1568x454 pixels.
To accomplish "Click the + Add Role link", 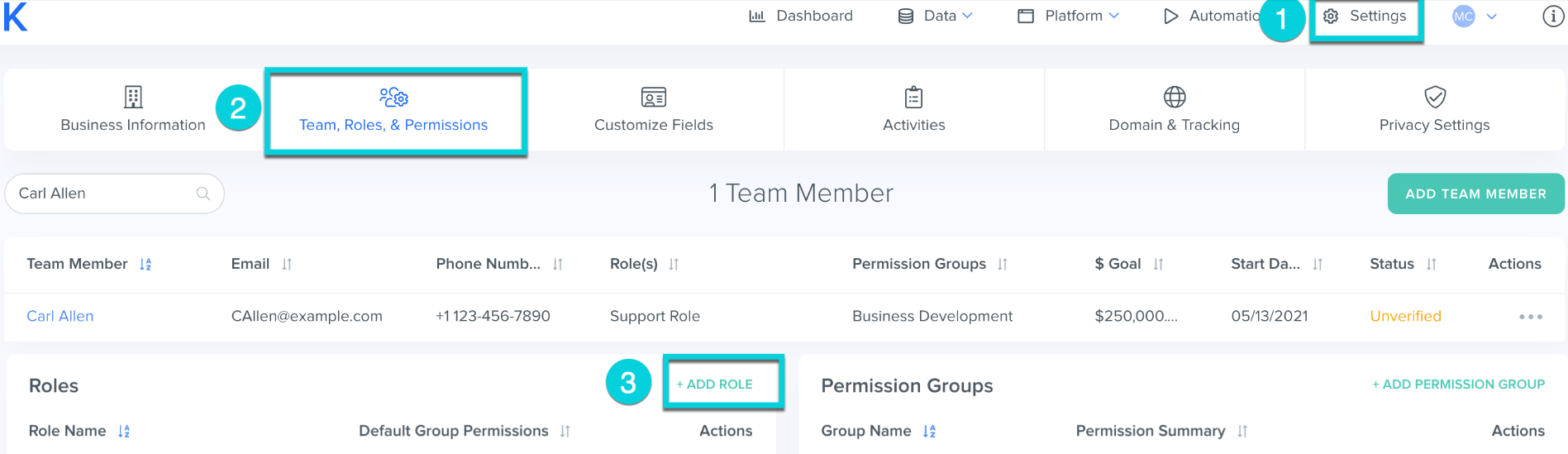I will click(x=715, y=385).
